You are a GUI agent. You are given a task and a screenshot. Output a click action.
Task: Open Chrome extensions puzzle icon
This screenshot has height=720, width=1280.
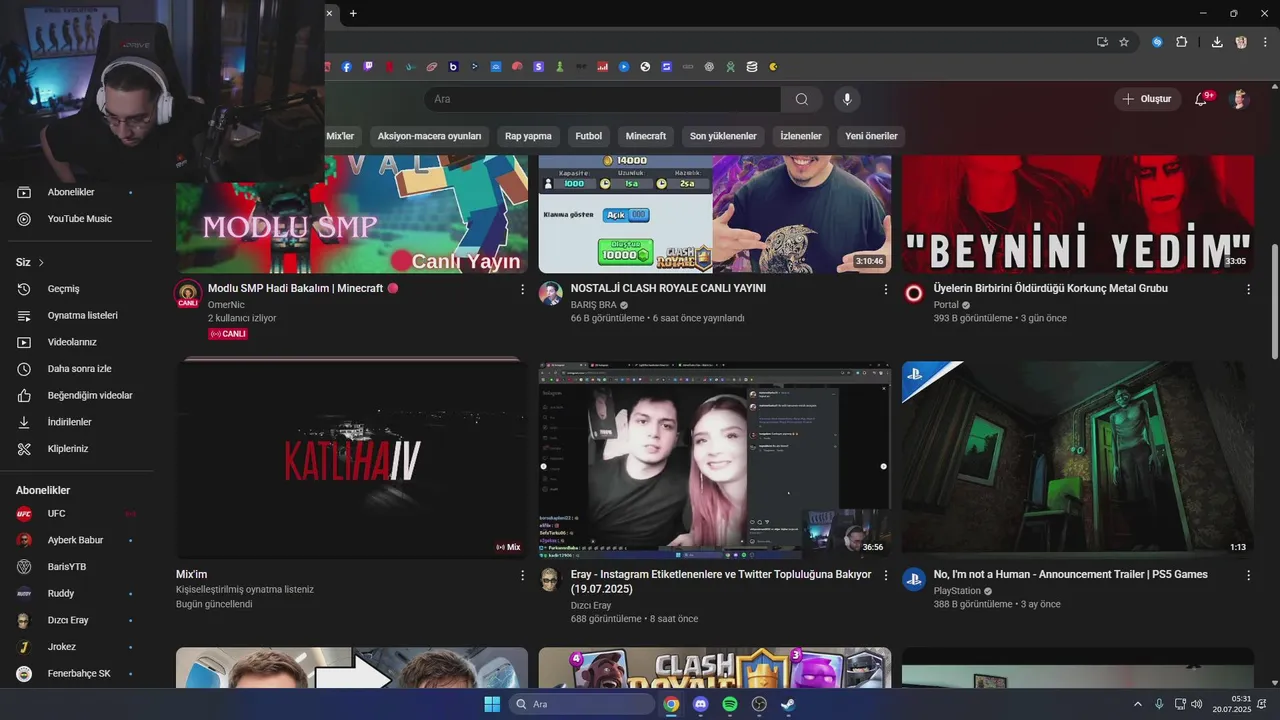pyautogui.click(x=1181, y=42)
